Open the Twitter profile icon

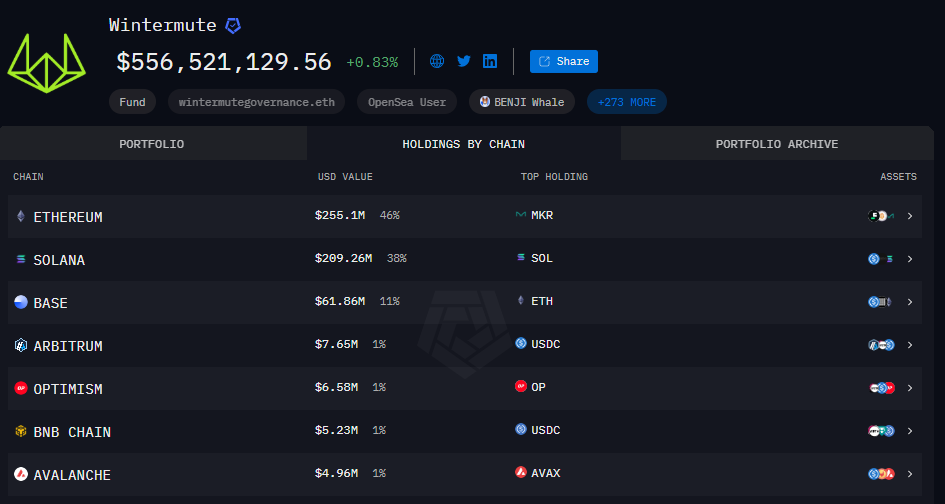point(463,61)
